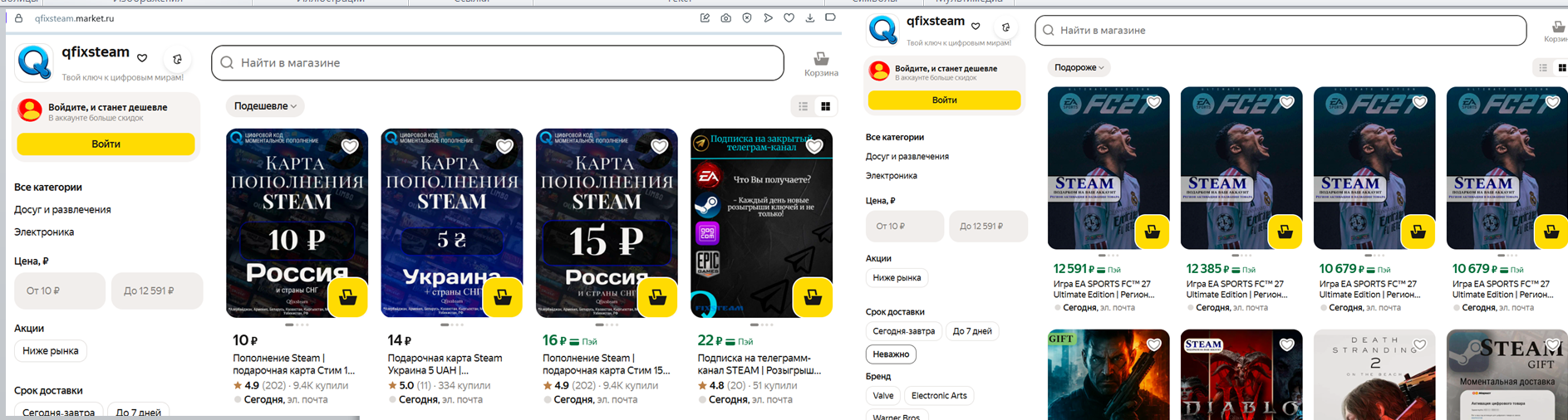Open Досуг и развлечения category in the left window

62,210
